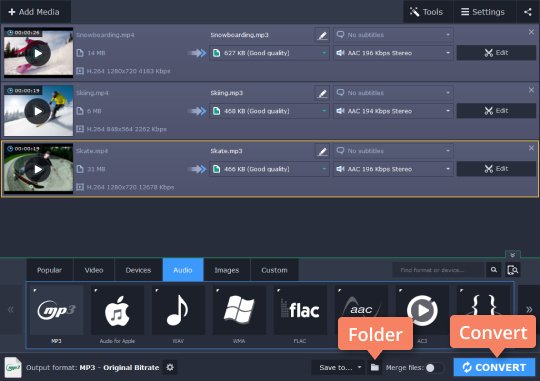Image resolution: width=540 pixels, height=381 pixels.
Task: Click the magnifier search button
Action: (494, 270)
